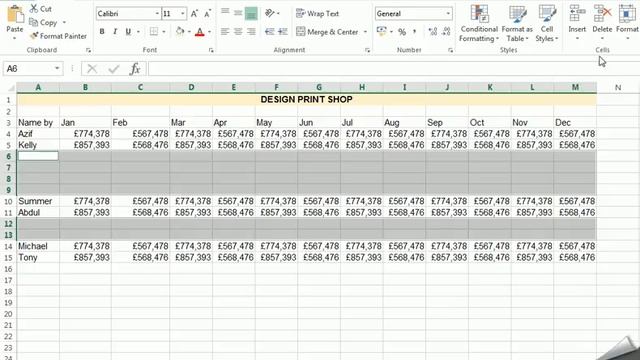Open the Clipboard pane launcher

coord(88,50)
